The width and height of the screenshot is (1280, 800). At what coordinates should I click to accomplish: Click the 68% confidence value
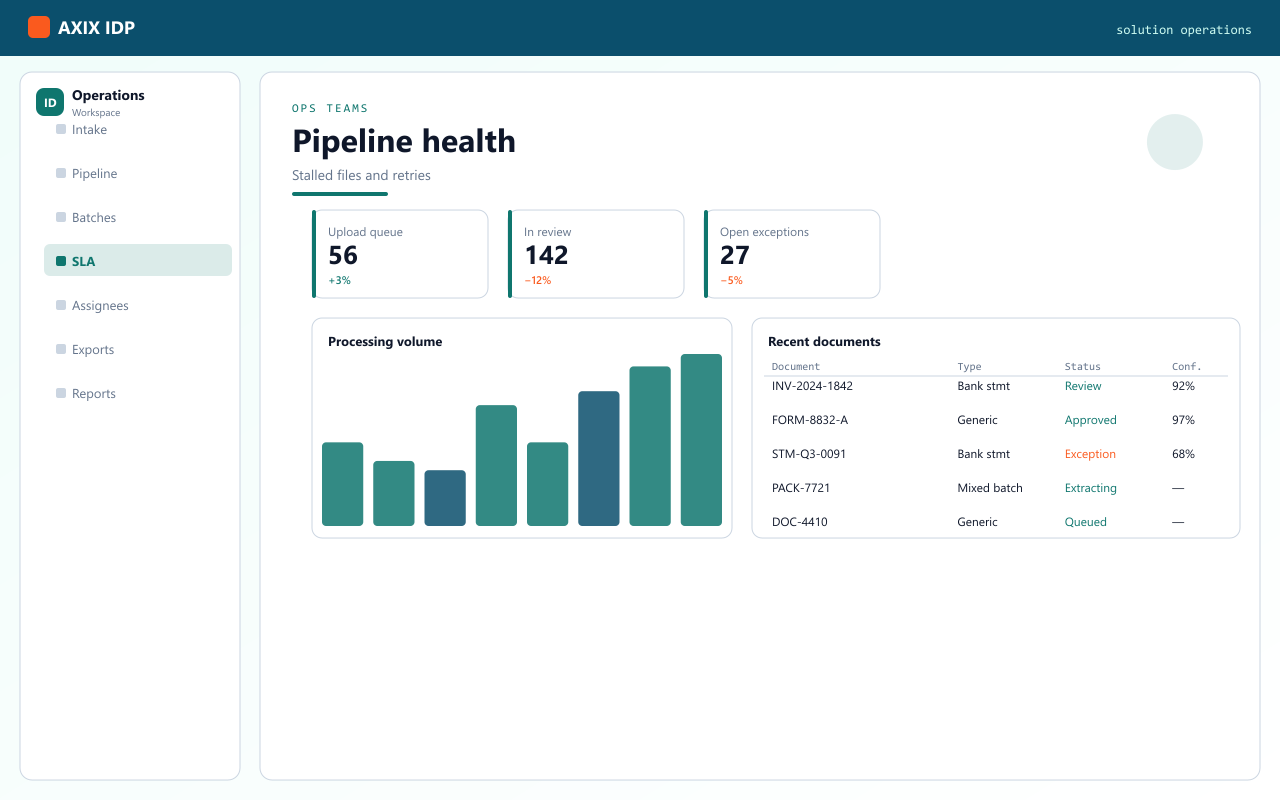1183,454
